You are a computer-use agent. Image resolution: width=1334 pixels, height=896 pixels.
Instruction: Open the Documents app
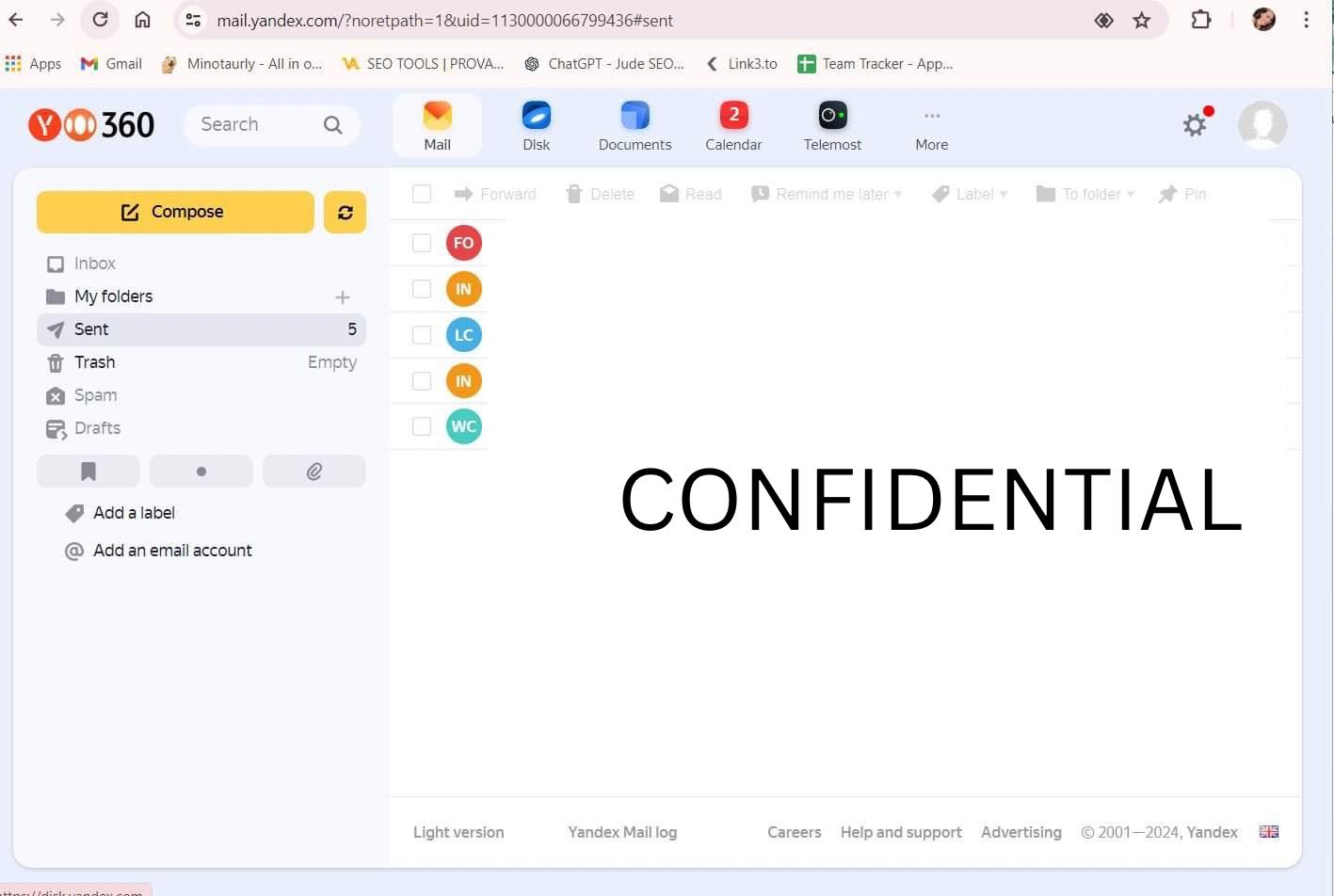click(x=635, y=125)
